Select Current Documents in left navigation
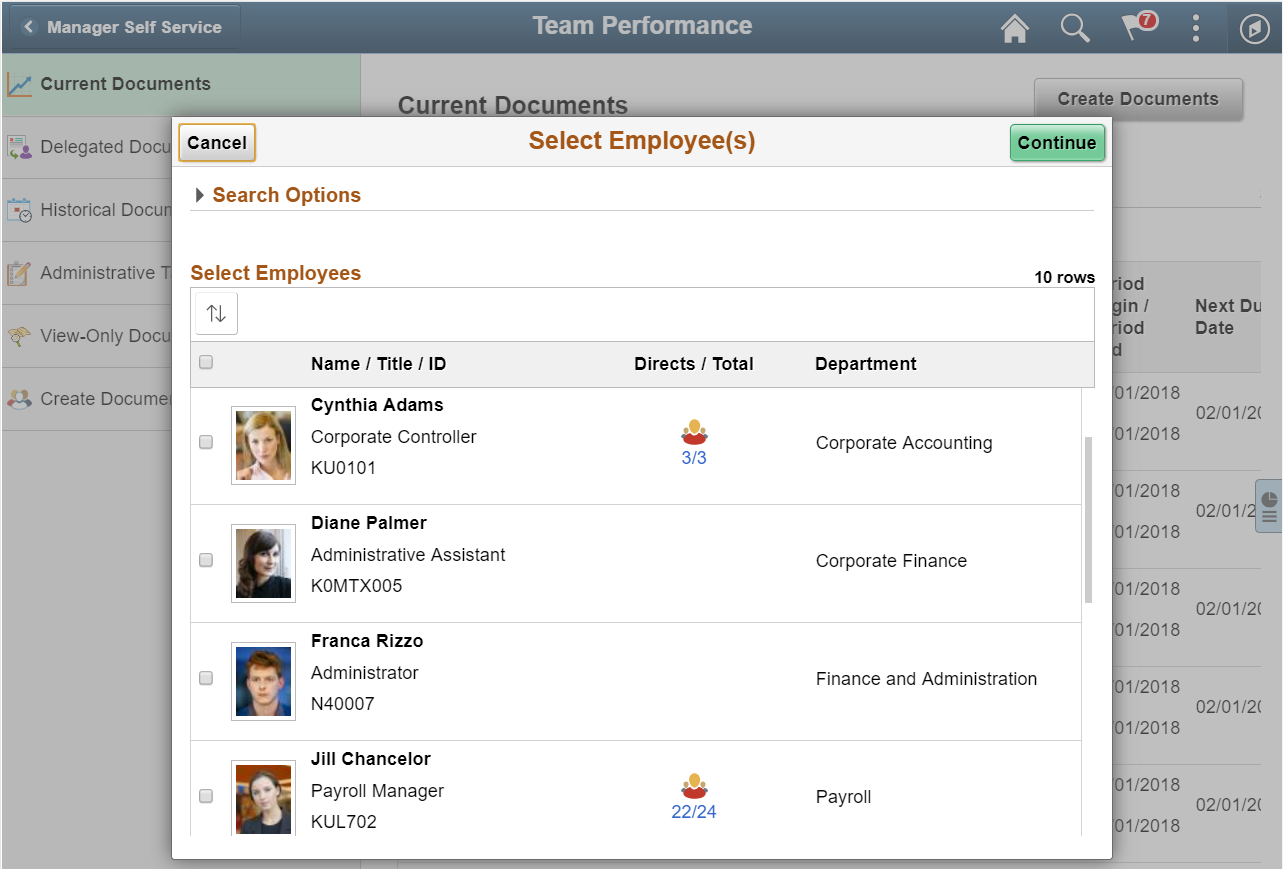The image size is (1283, 869). click(180, 85)
